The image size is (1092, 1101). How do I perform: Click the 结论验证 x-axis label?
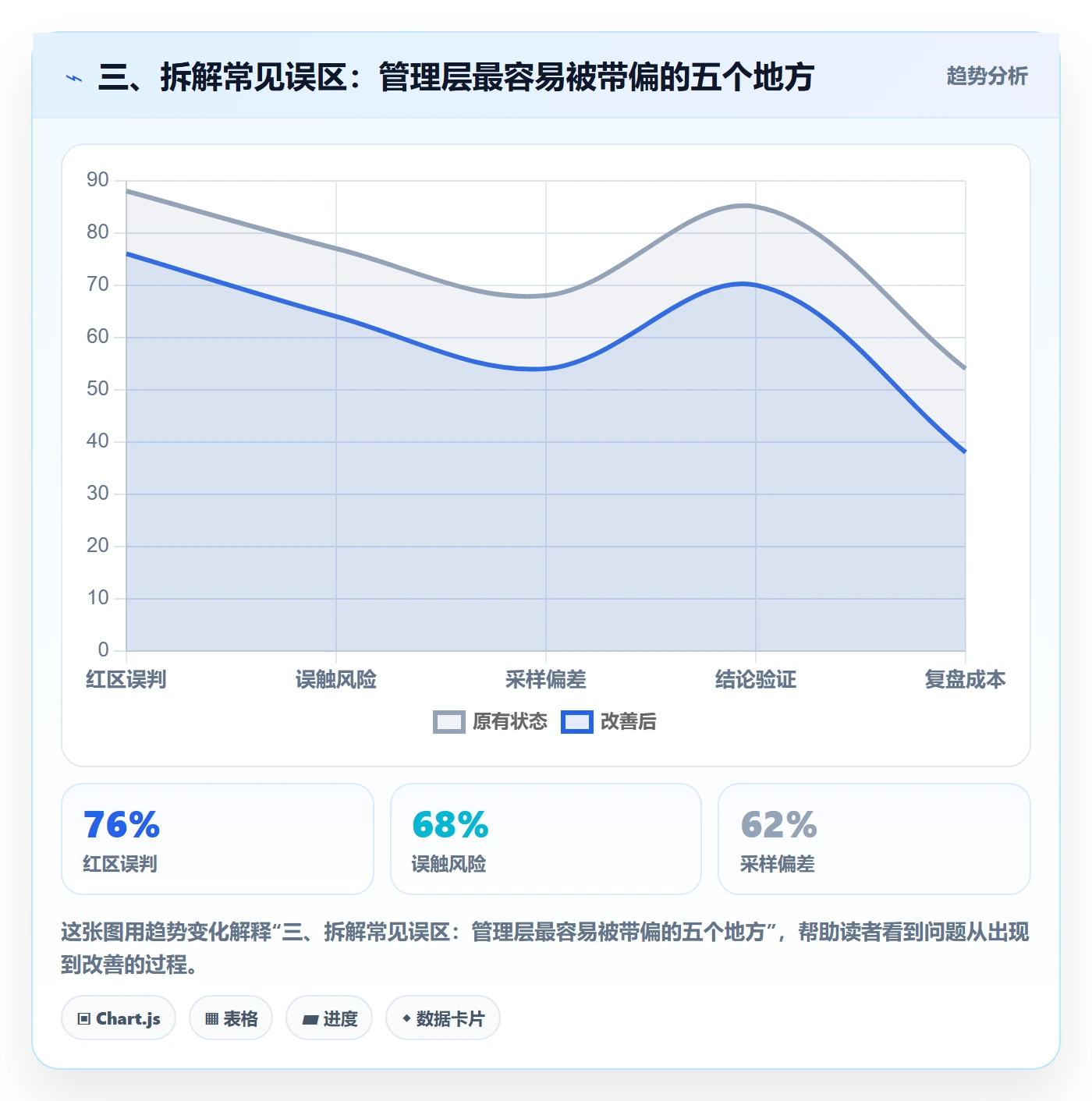point(756,680)
